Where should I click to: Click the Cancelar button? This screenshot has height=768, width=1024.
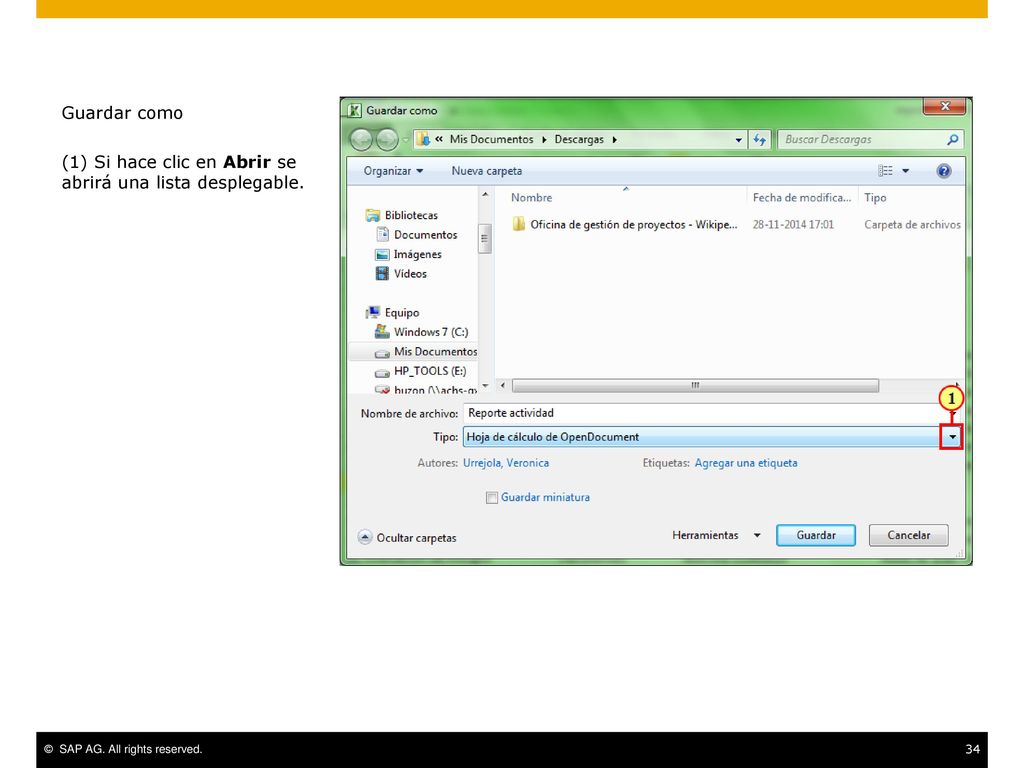point(908,536)
